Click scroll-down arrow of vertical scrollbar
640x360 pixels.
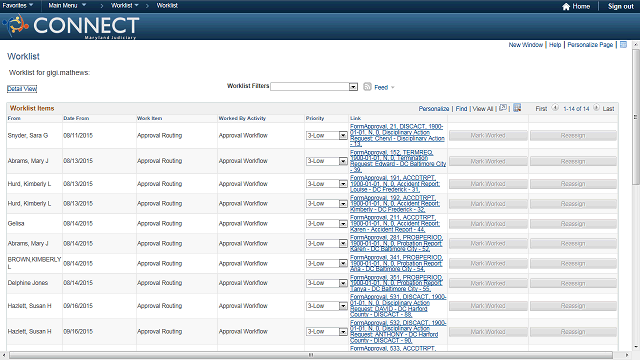[636, 347]
